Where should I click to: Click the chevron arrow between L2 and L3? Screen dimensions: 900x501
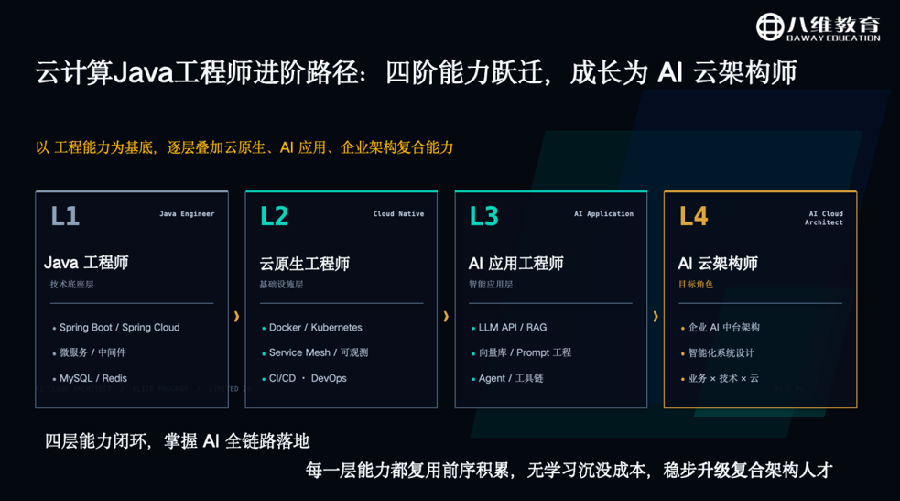pyautogui.click(x=445, y=316)
